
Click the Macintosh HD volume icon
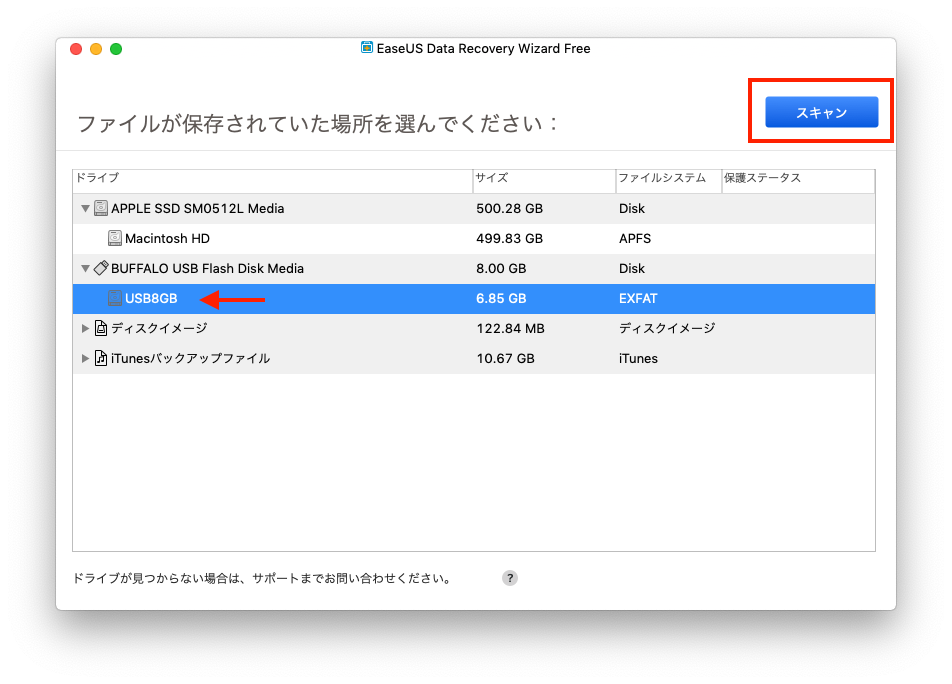(115, 239)
